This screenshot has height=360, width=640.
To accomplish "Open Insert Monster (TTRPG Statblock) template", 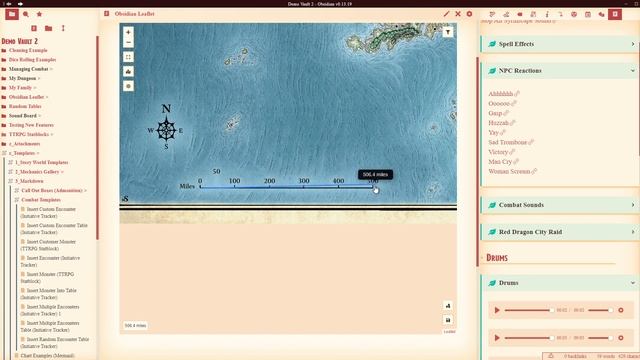I will point(48,278).
